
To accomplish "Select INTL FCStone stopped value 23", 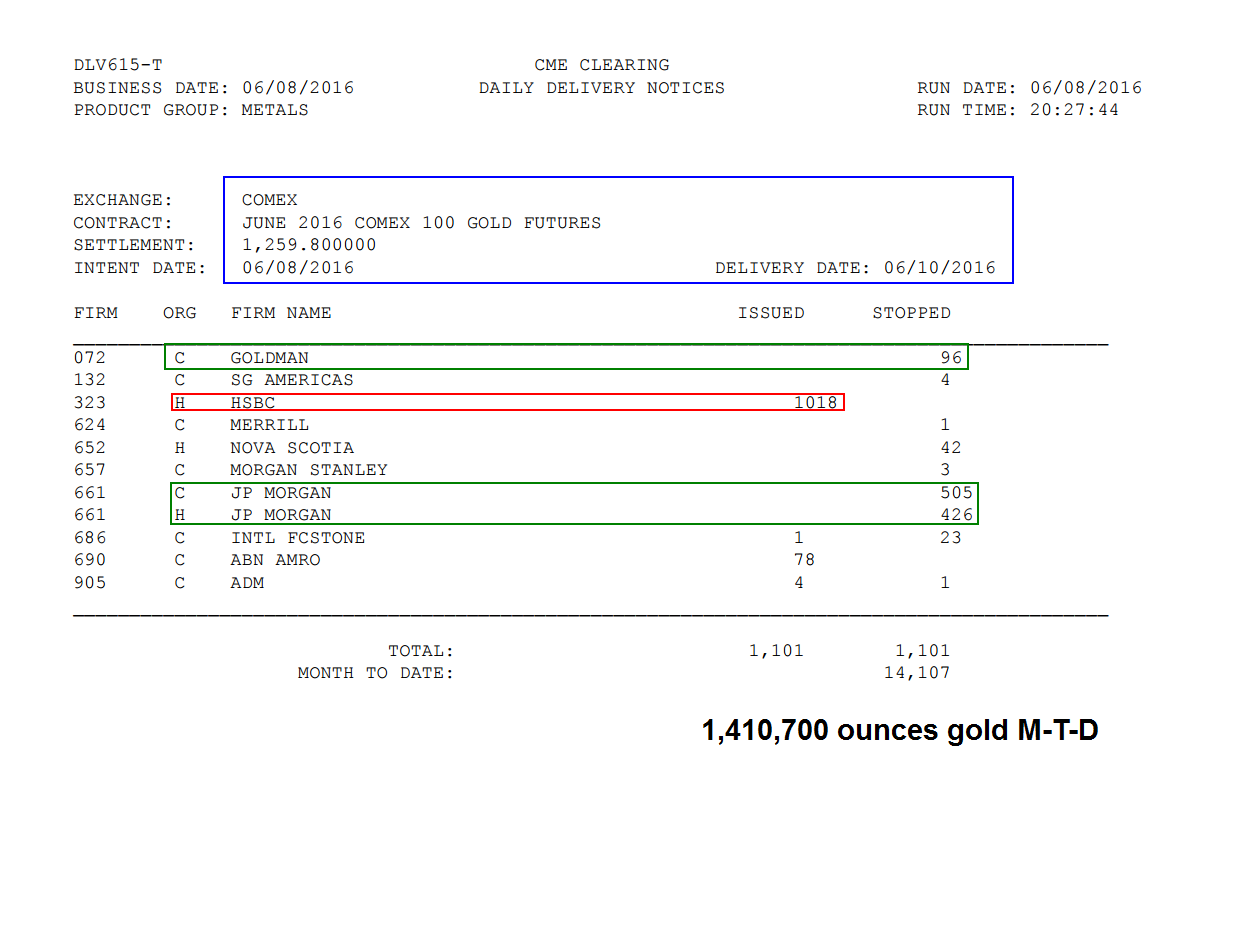I will click(x=951, y=538).
